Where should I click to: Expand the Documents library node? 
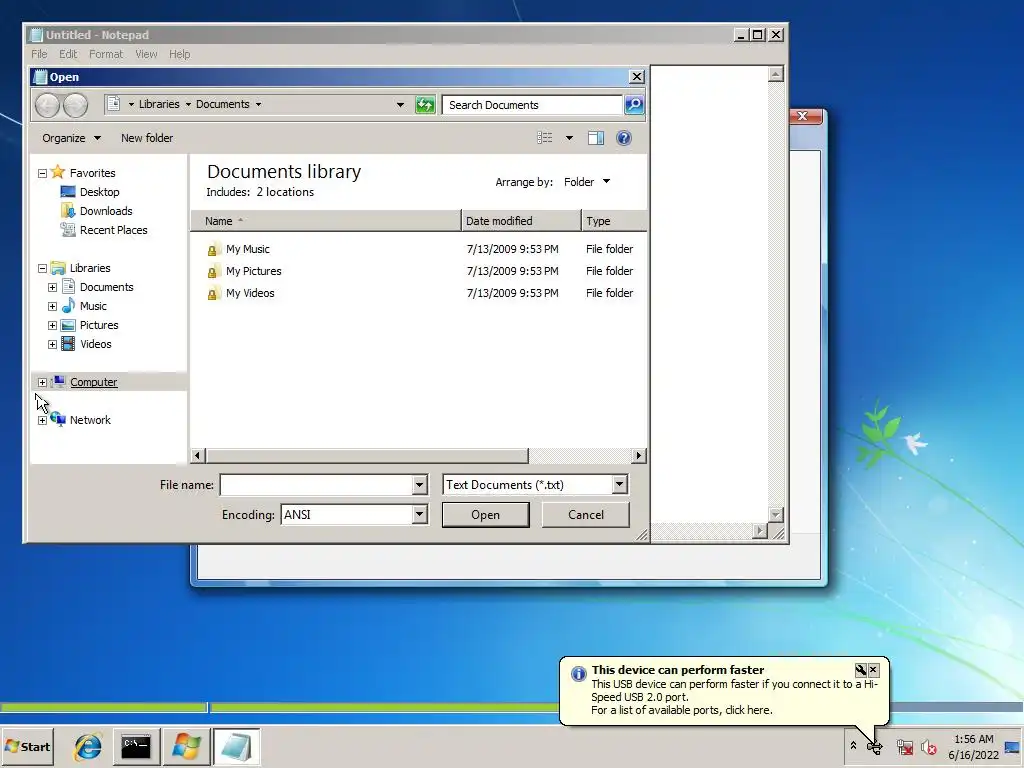coord(52,287)
